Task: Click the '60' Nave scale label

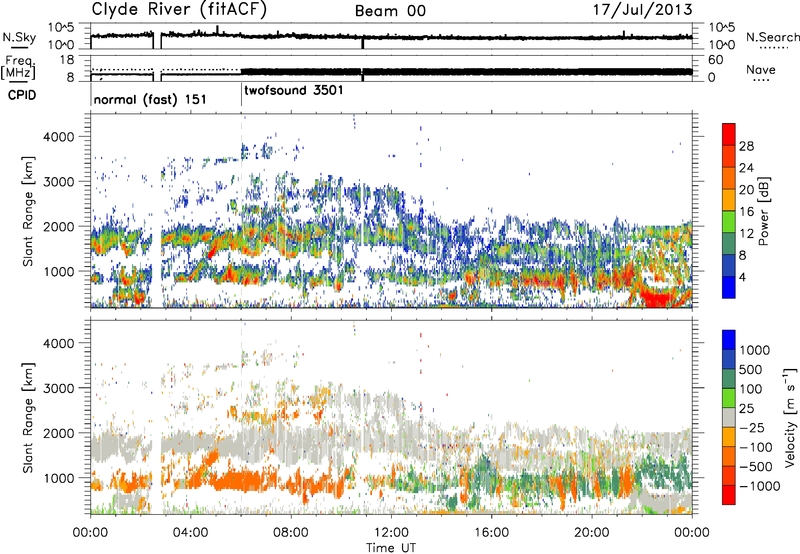Action: 716,60
